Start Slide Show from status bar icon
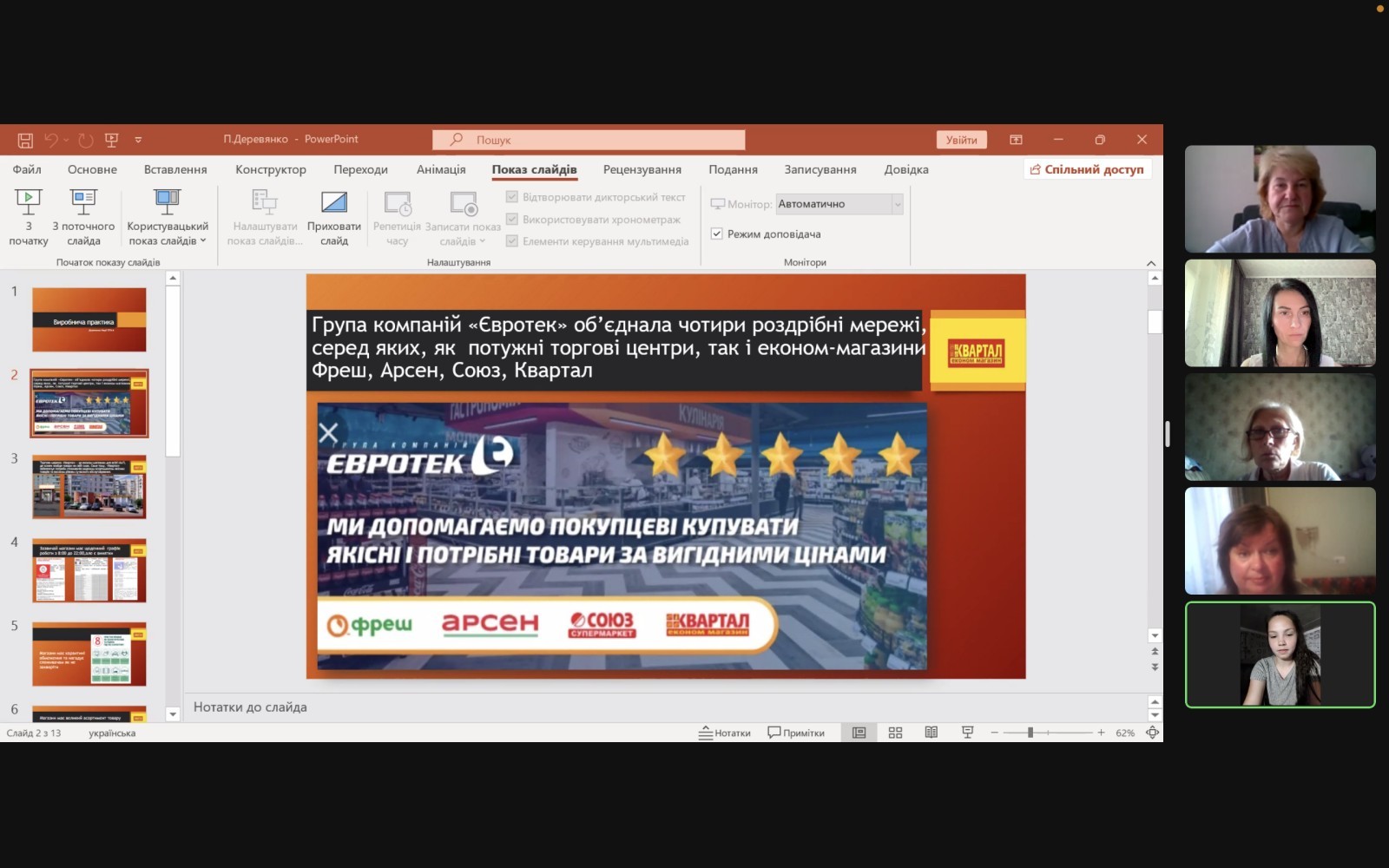The image size is (1389, 868). (967, 733)
